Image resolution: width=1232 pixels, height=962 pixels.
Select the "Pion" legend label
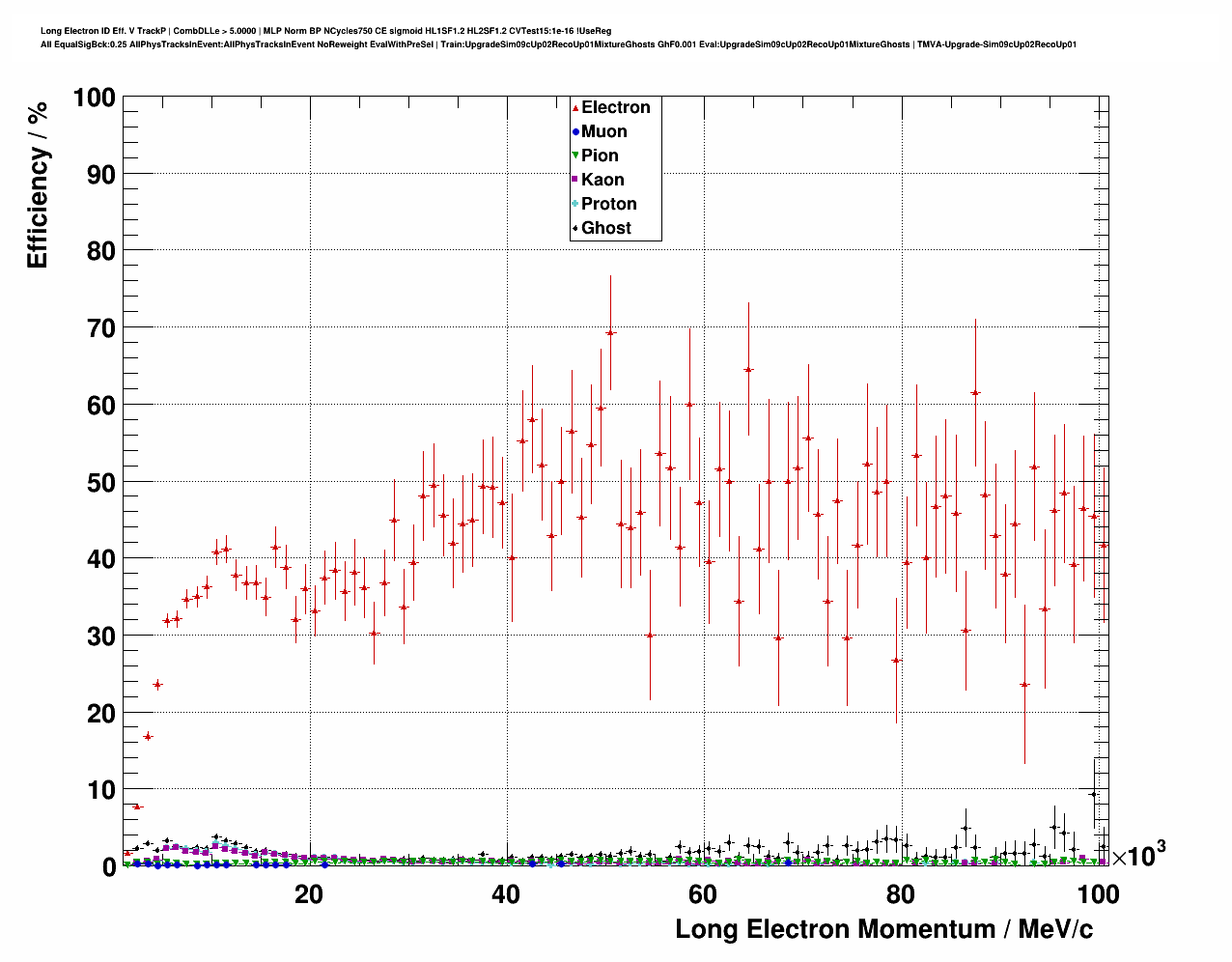pyautogui.click(x=600, y=156)
